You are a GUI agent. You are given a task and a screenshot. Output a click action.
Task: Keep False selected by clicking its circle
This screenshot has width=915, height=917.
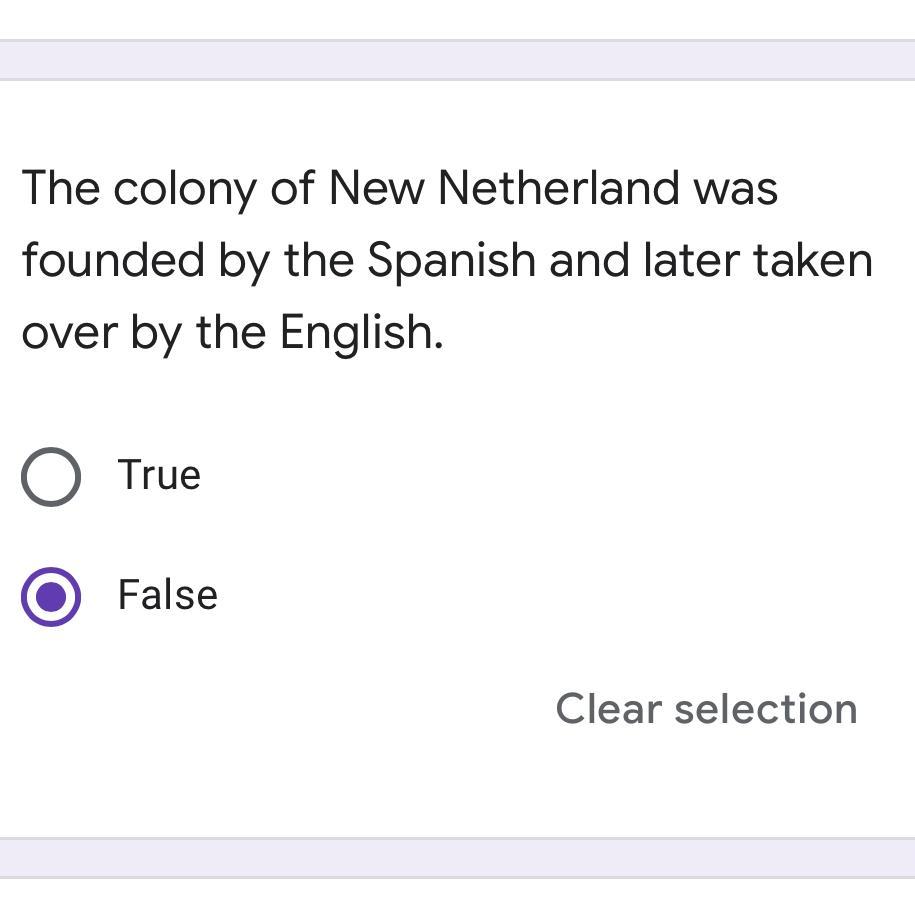coord(51,597)
